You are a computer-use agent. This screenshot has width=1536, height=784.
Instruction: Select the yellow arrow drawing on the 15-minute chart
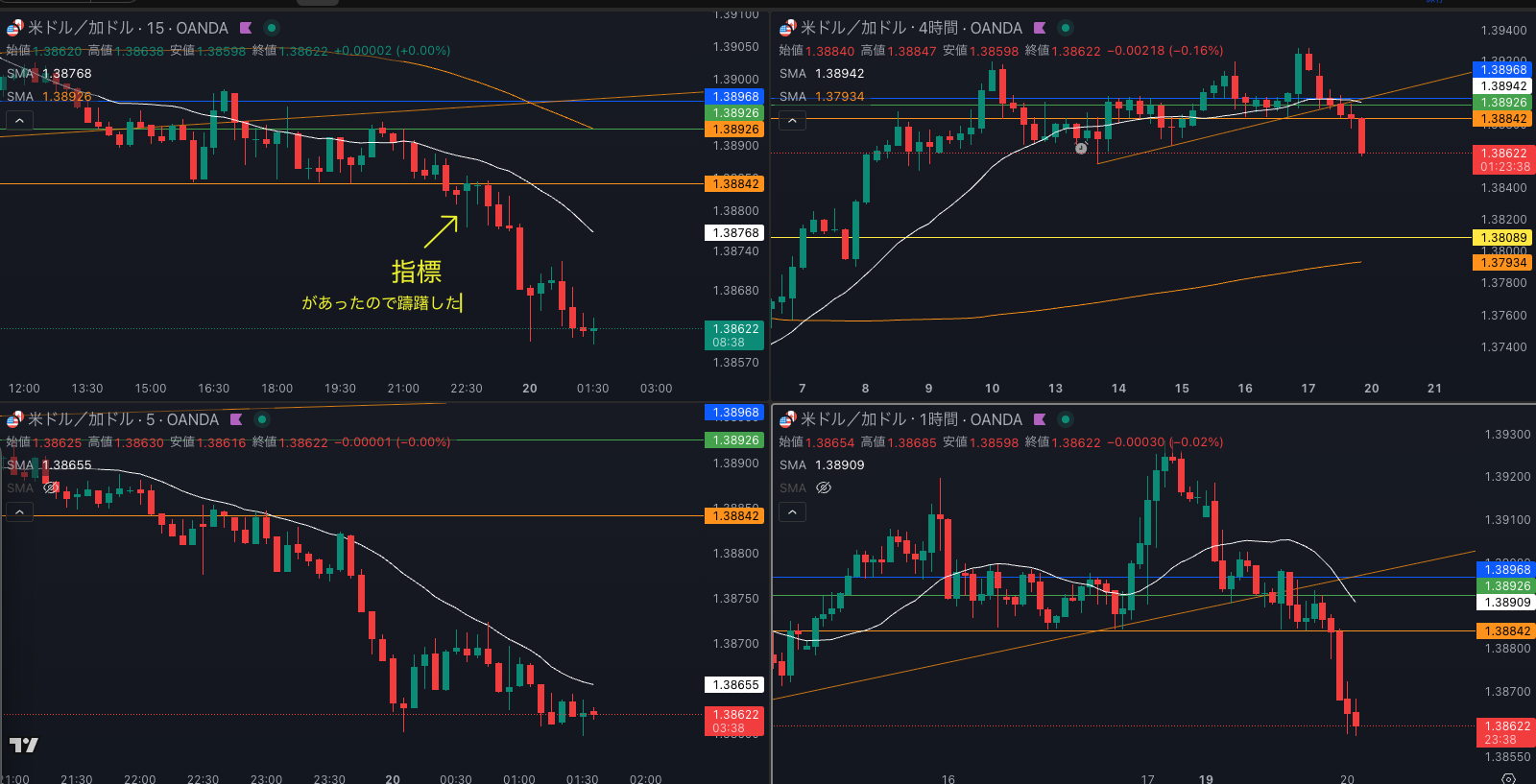[442, 231]
